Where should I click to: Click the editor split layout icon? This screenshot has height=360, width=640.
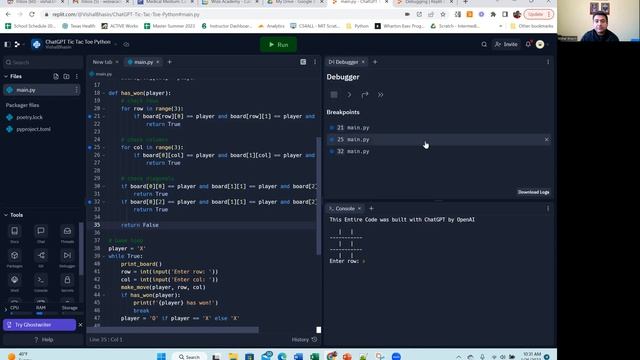click(x=303, y=62)
